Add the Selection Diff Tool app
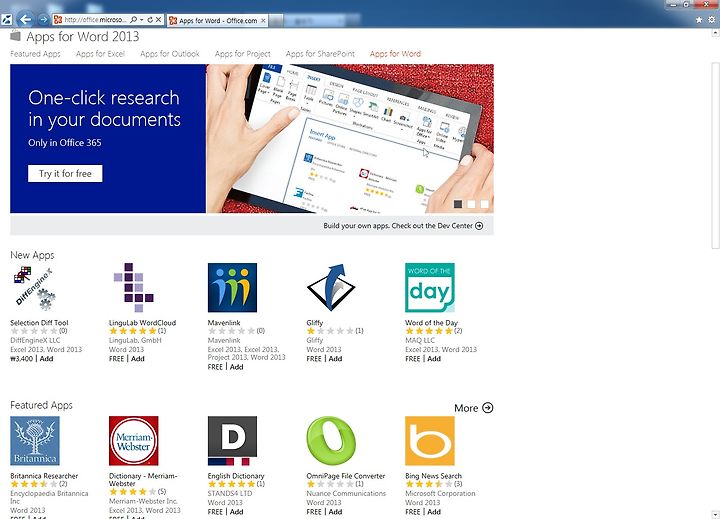Image resolution: width=720 pixels, height=519 pixels. (x=46, y=359)
